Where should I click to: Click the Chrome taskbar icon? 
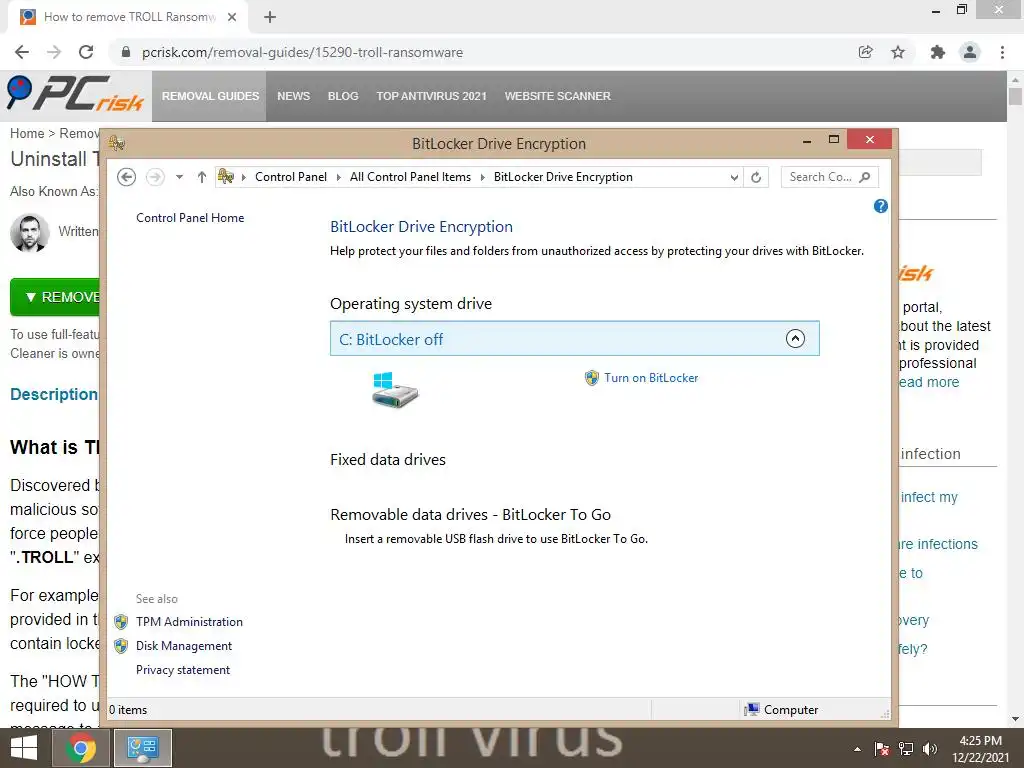[81, 748]
